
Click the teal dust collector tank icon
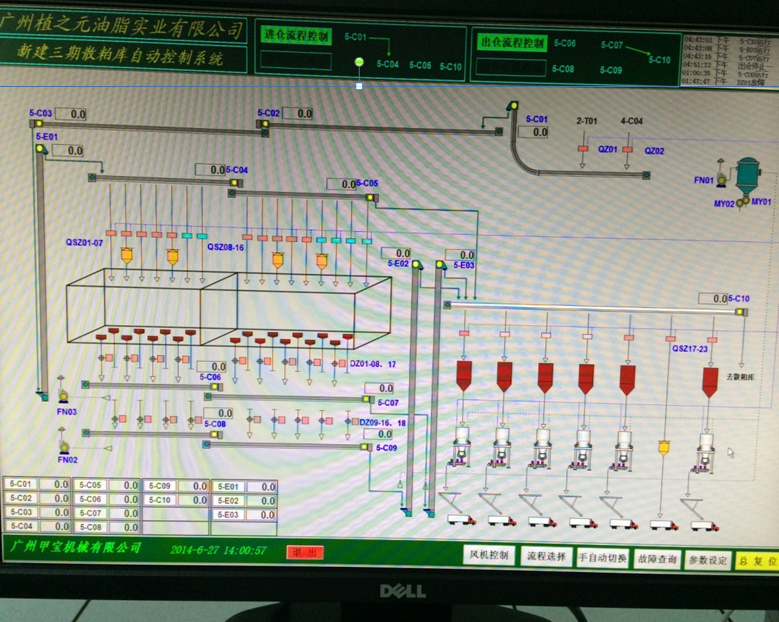(x=747, y=173)
